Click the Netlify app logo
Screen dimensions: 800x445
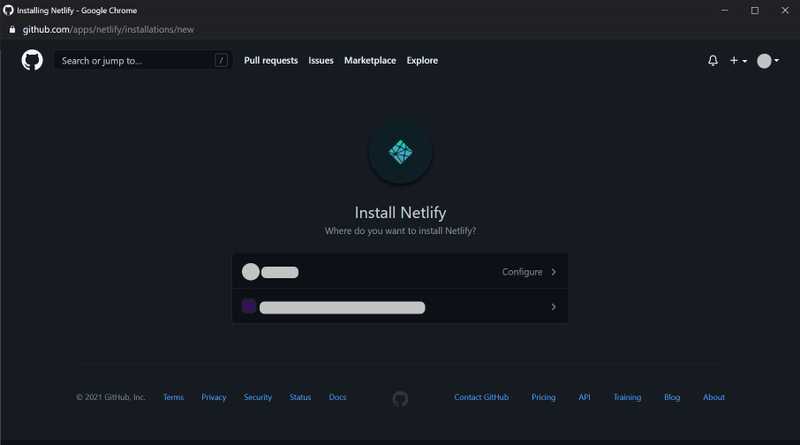400,153
